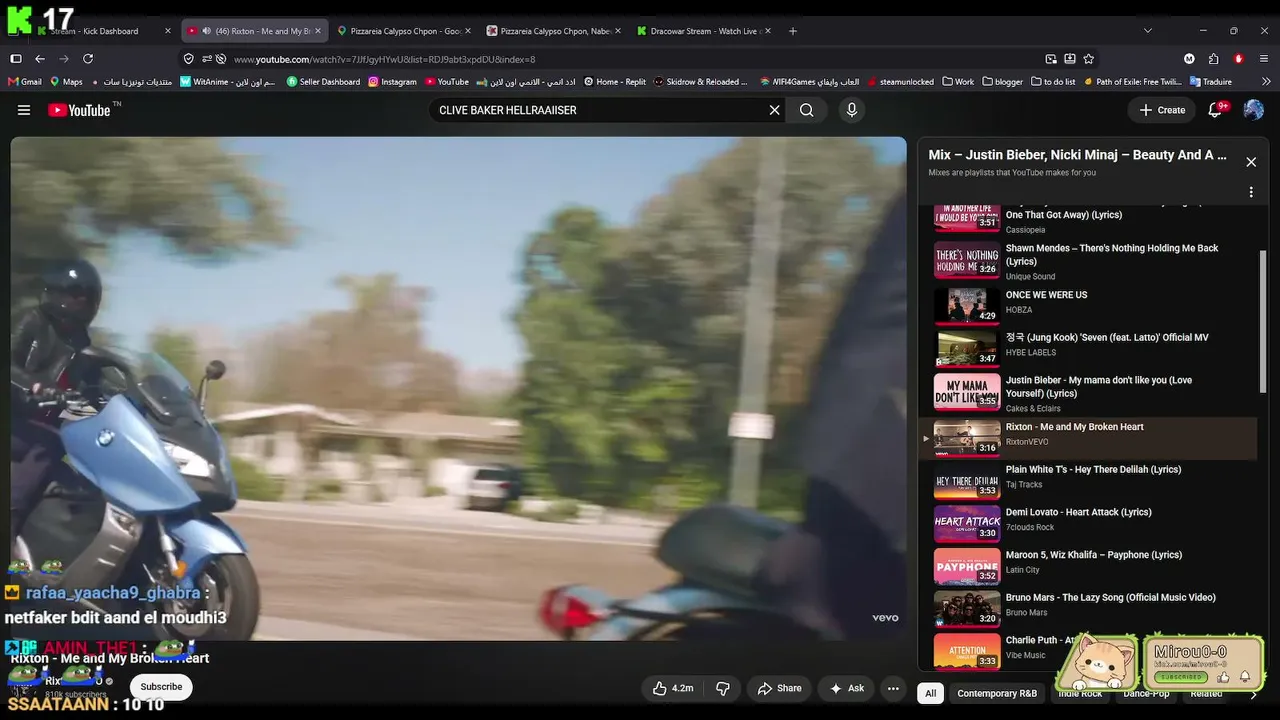Bookmark this page with the star
This screenshot has width=1280, height=720.
pos(1089,59)
